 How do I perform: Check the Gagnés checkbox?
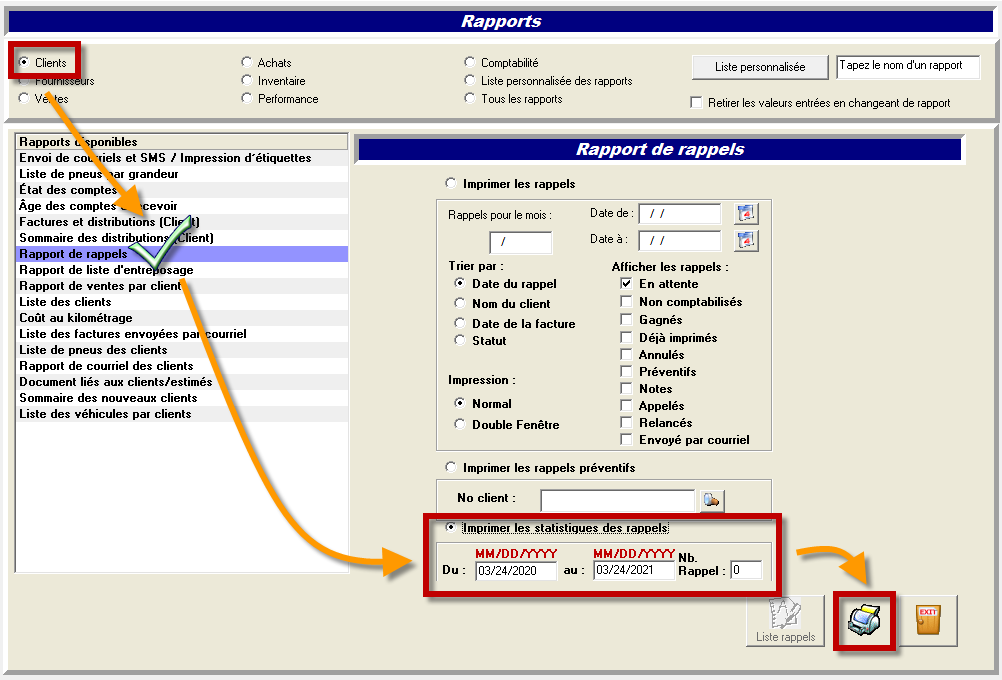point(626,319)
